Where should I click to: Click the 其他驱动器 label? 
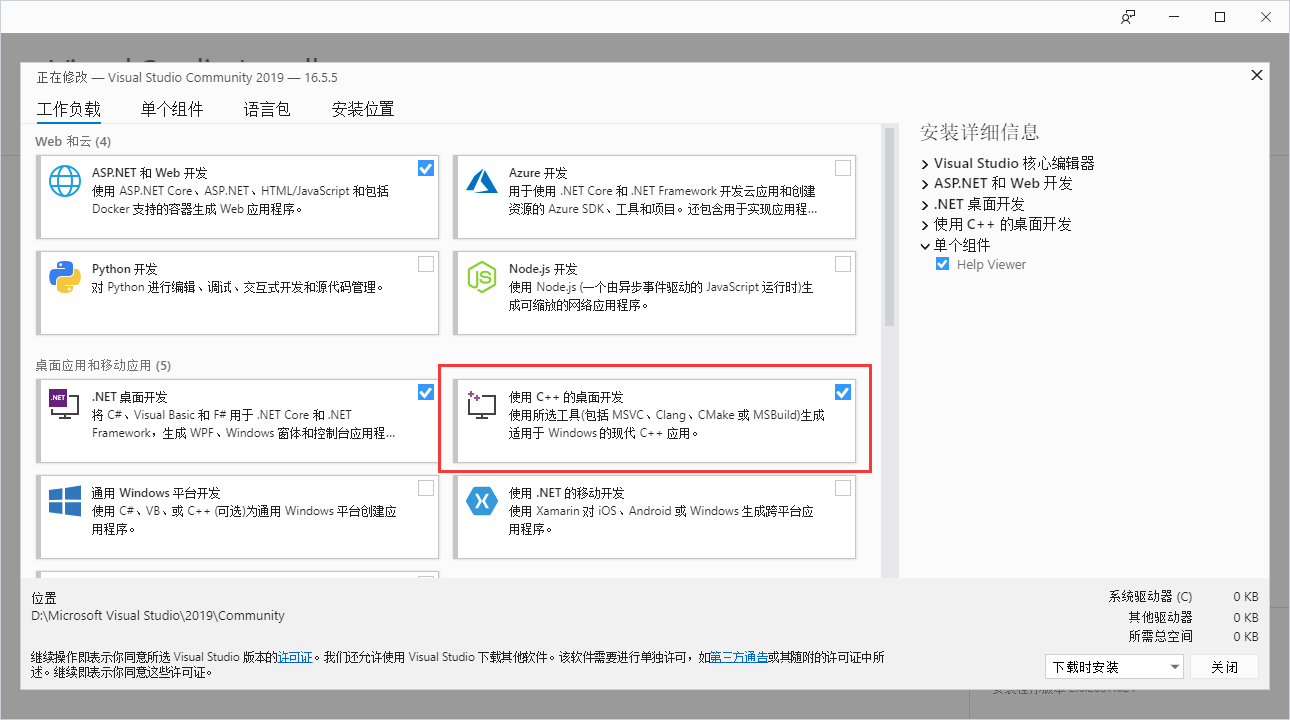(1160, 617)
